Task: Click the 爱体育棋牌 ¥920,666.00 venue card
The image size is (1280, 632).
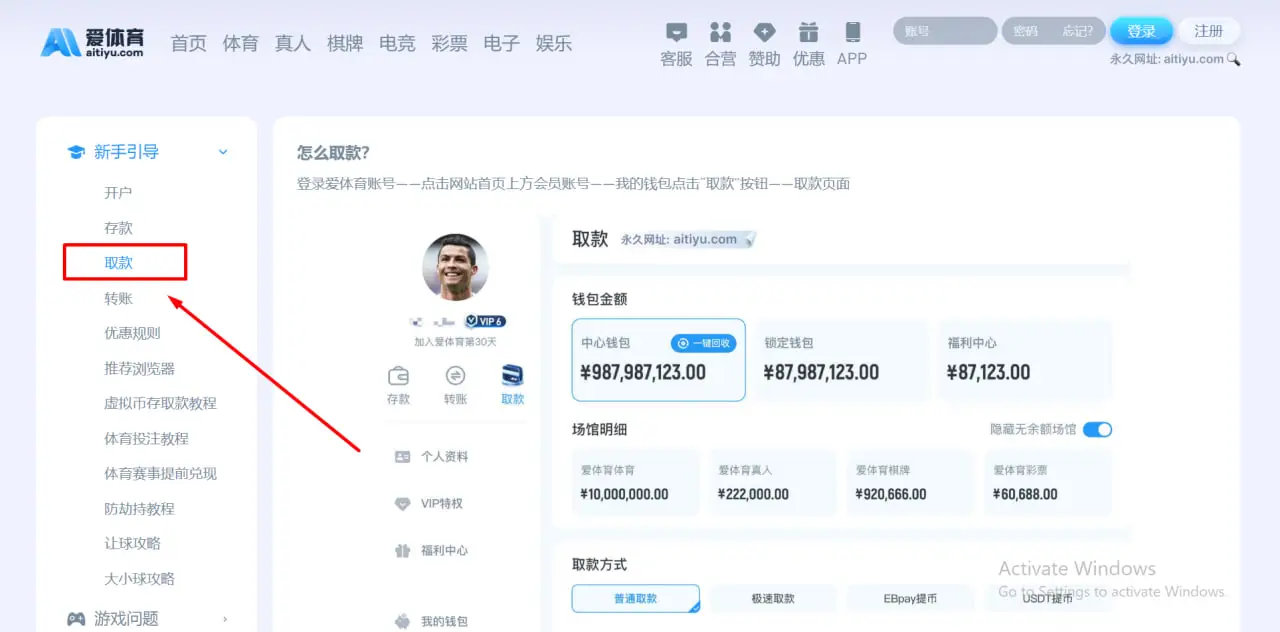Action: click(x=910, y=483)
